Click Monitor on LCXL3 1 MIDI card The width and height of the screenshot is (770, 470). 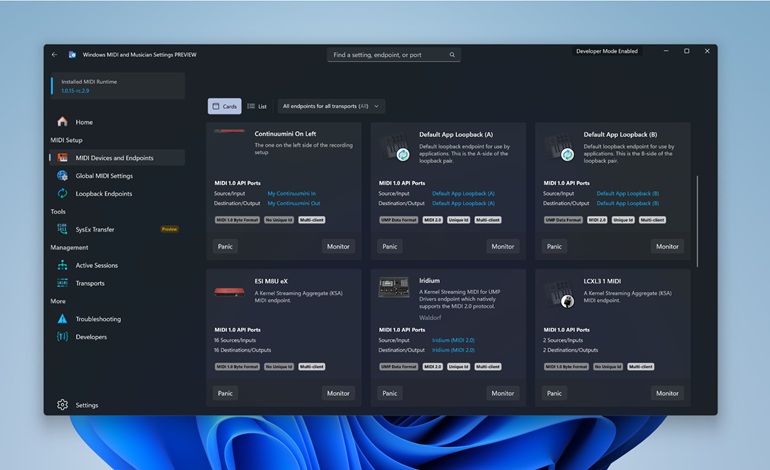[667, 393]
